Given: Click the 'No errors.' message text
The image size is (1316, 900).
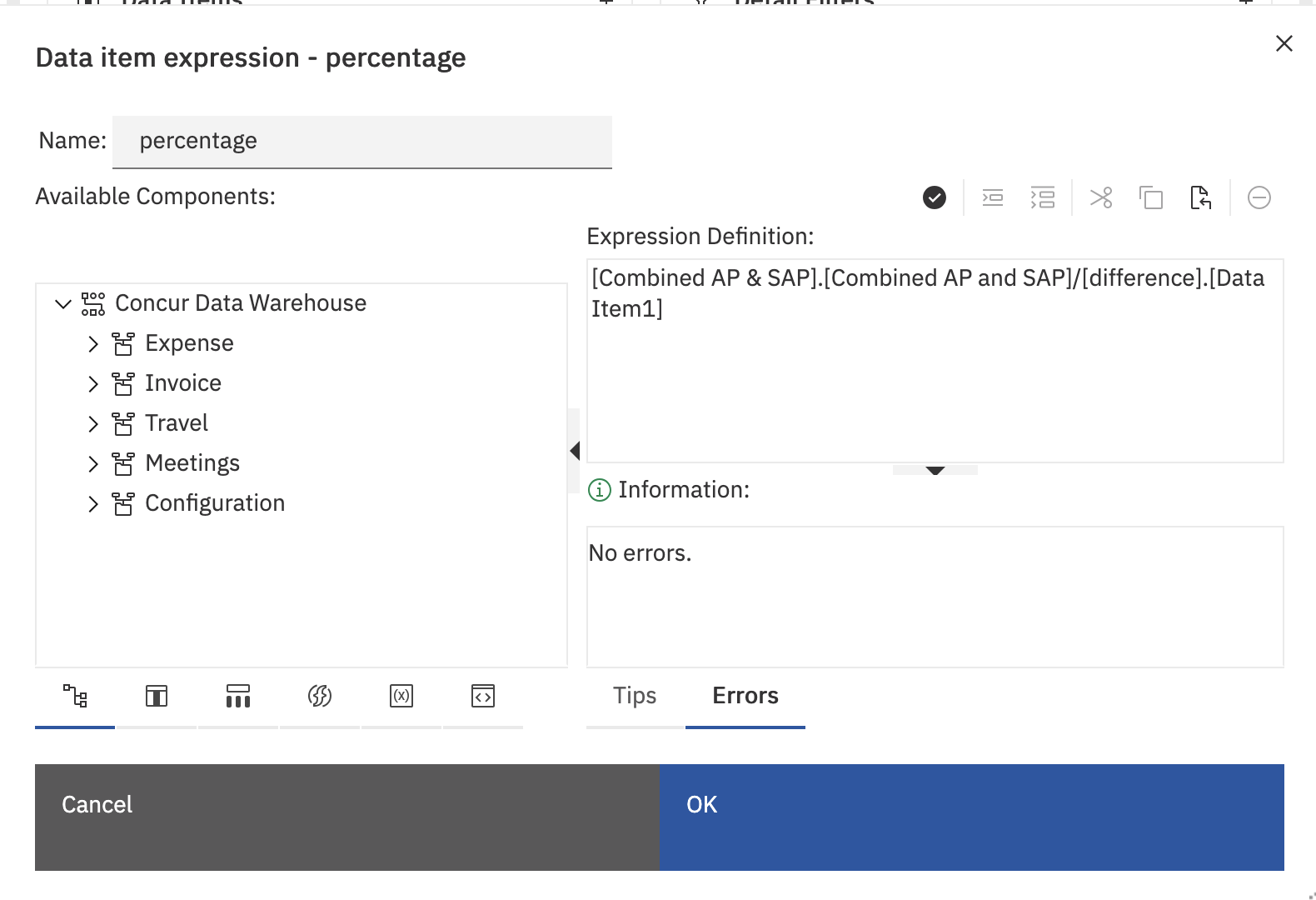Looking at the screenshot, I should (640, 553).
